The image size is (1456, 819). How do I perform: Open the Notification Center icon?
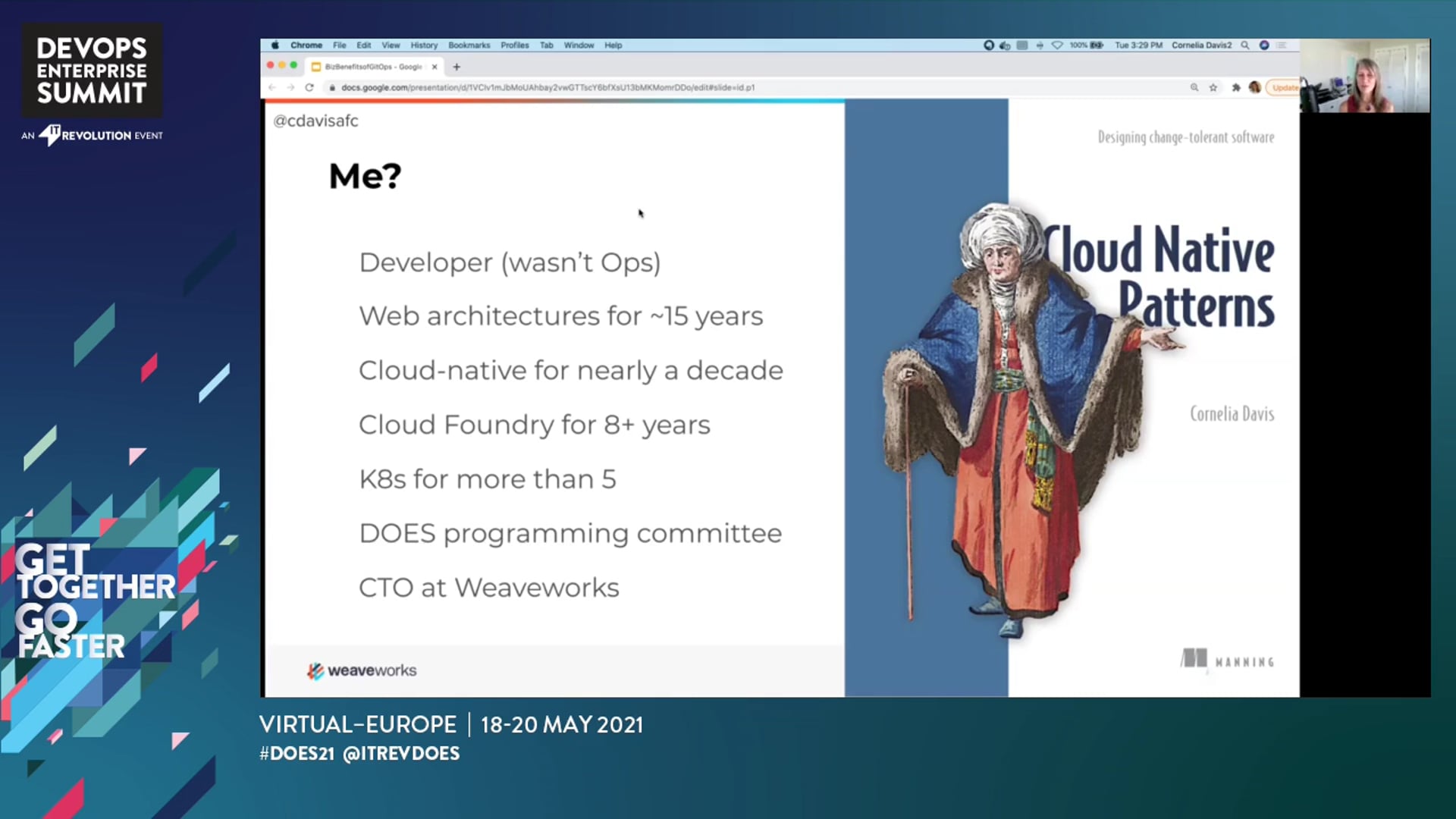coord(1282,45)
